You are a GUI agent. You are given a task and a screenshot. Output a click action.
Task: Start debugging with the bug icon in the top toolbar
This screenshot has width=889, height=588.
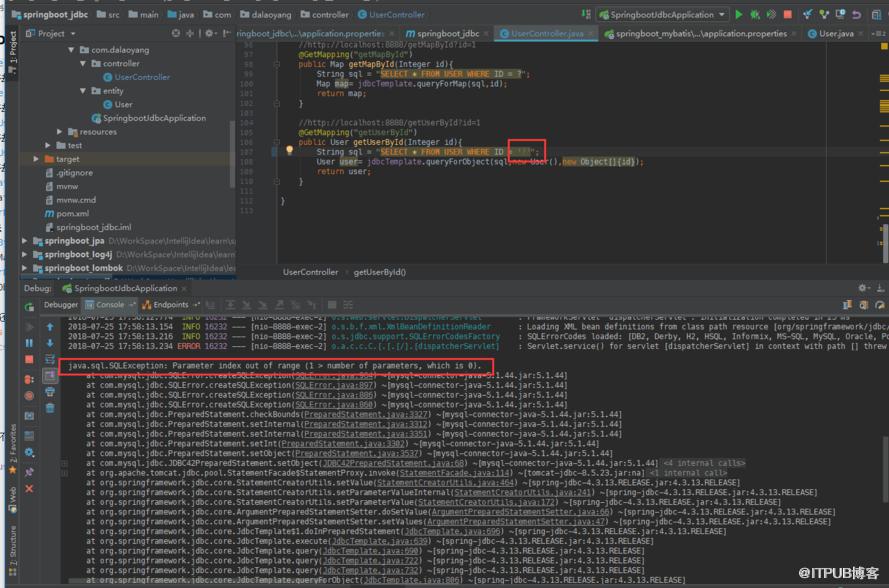755,15
